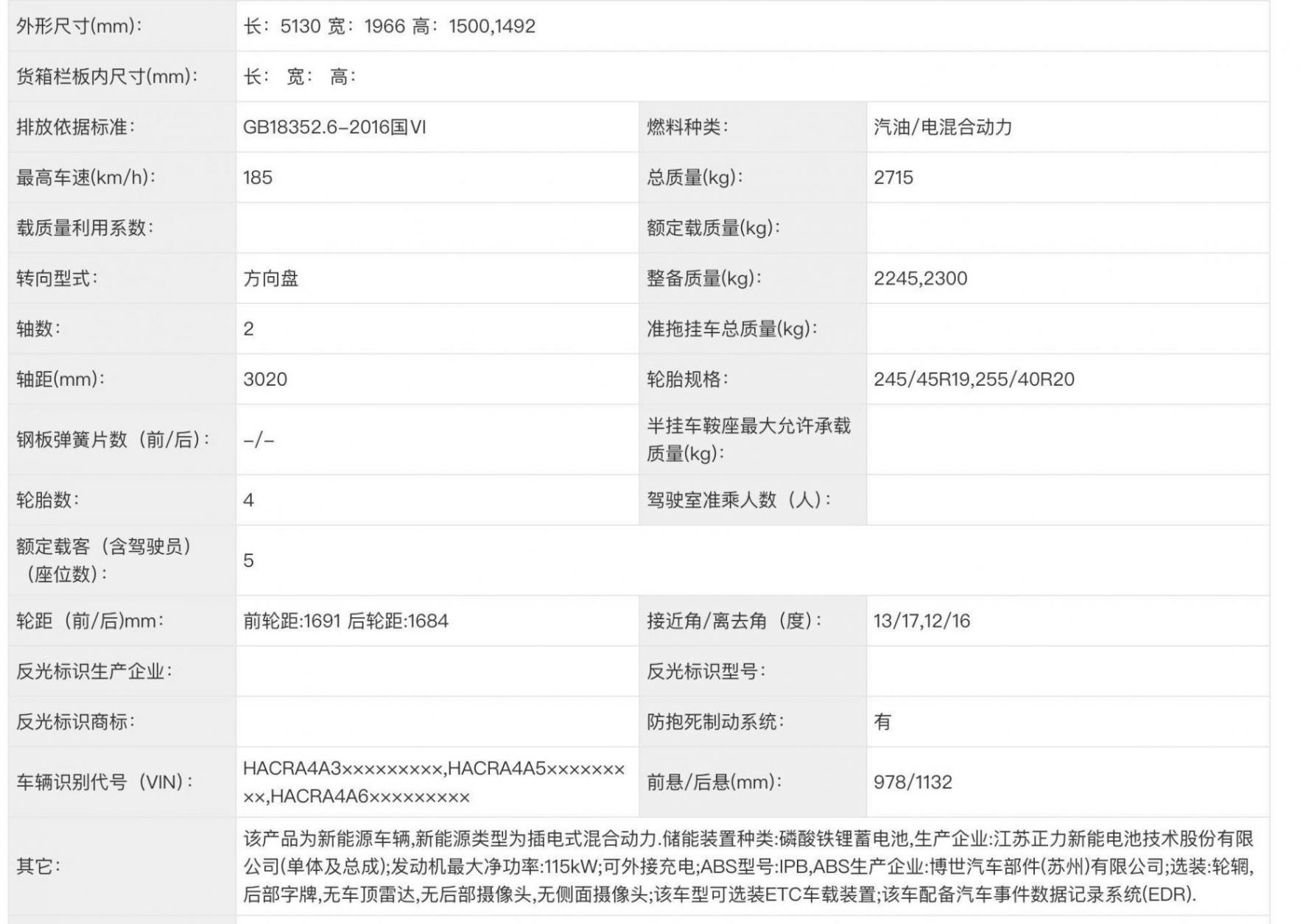Click the front/rear track width value

pyautogui.click(x=345, y=621)
